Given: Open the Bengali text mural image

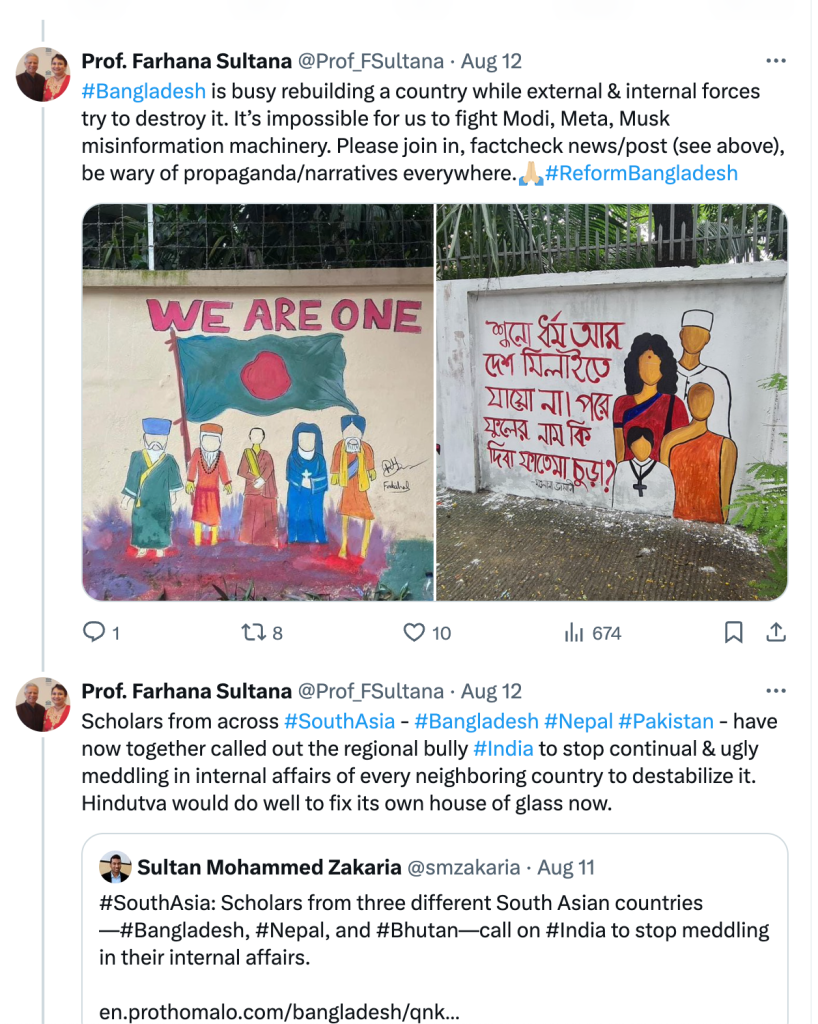Looking at the screenshot, I should click(x=612, y=402).
